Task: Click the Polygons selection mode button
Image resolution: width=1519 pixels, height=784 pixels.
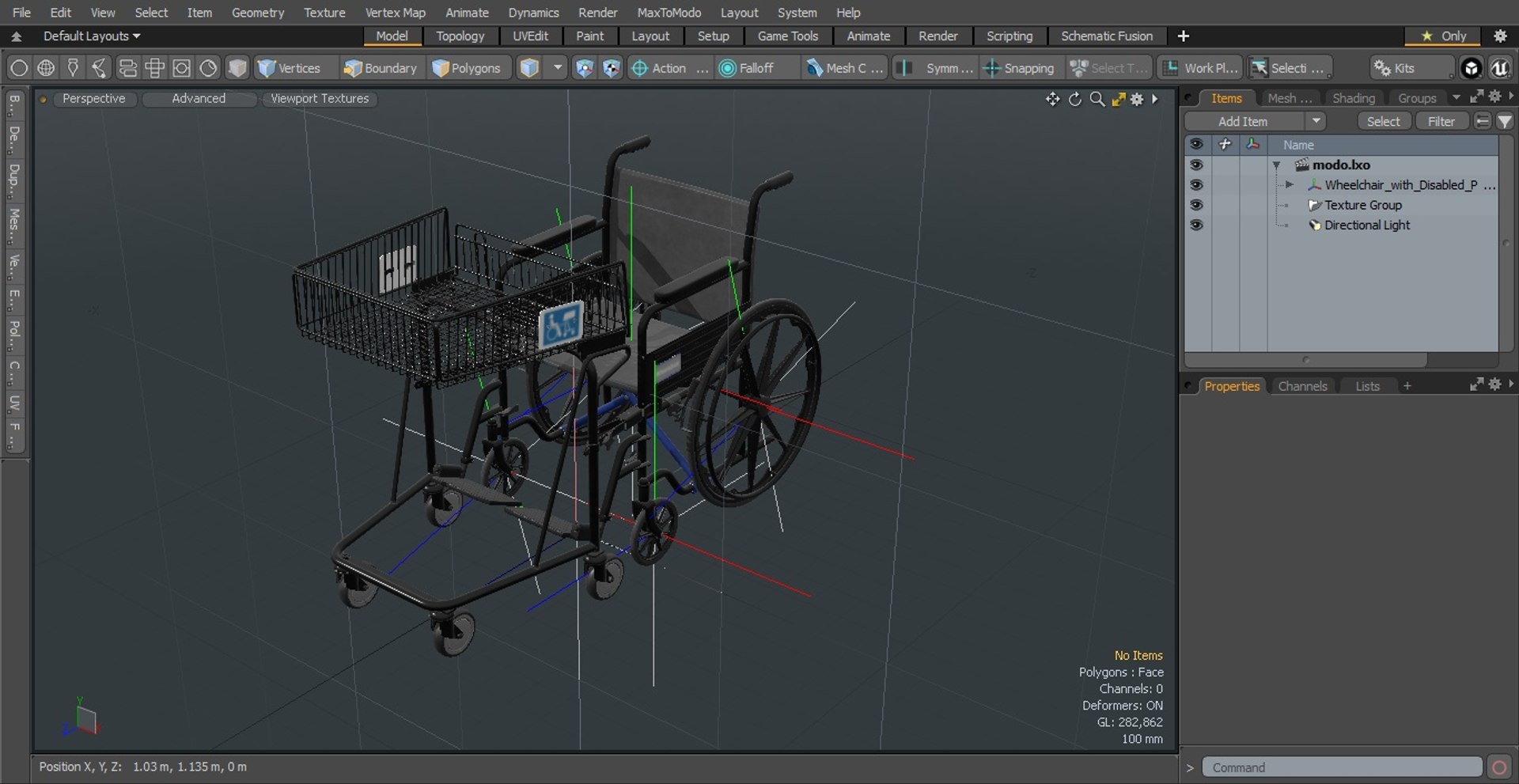Action: 468,68
